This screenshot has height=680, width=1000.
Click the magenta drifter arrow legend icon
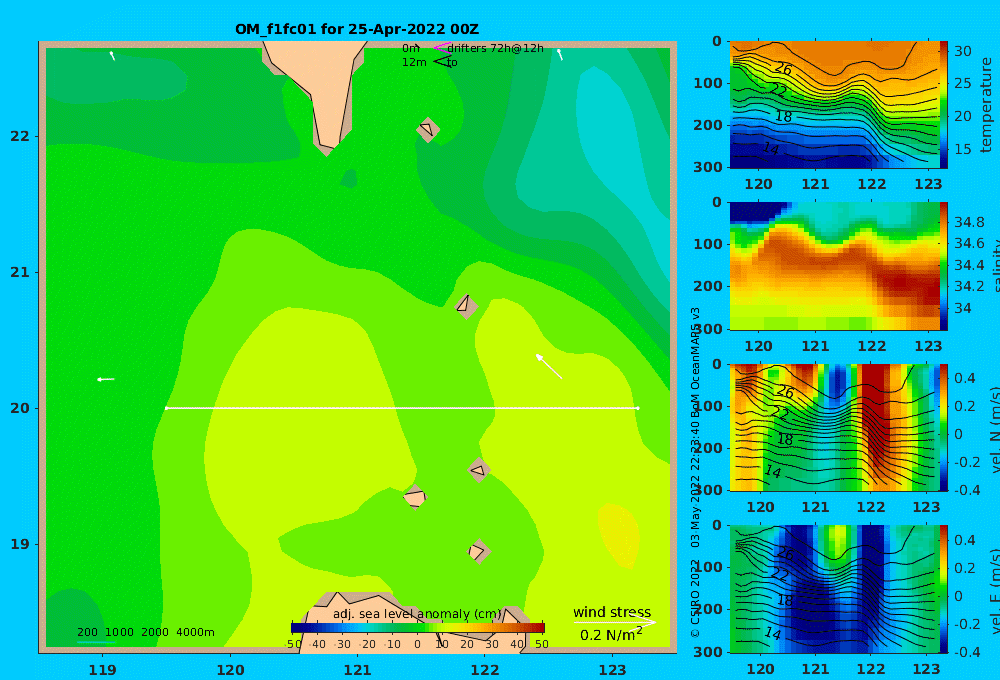click(x=442, y=48)
